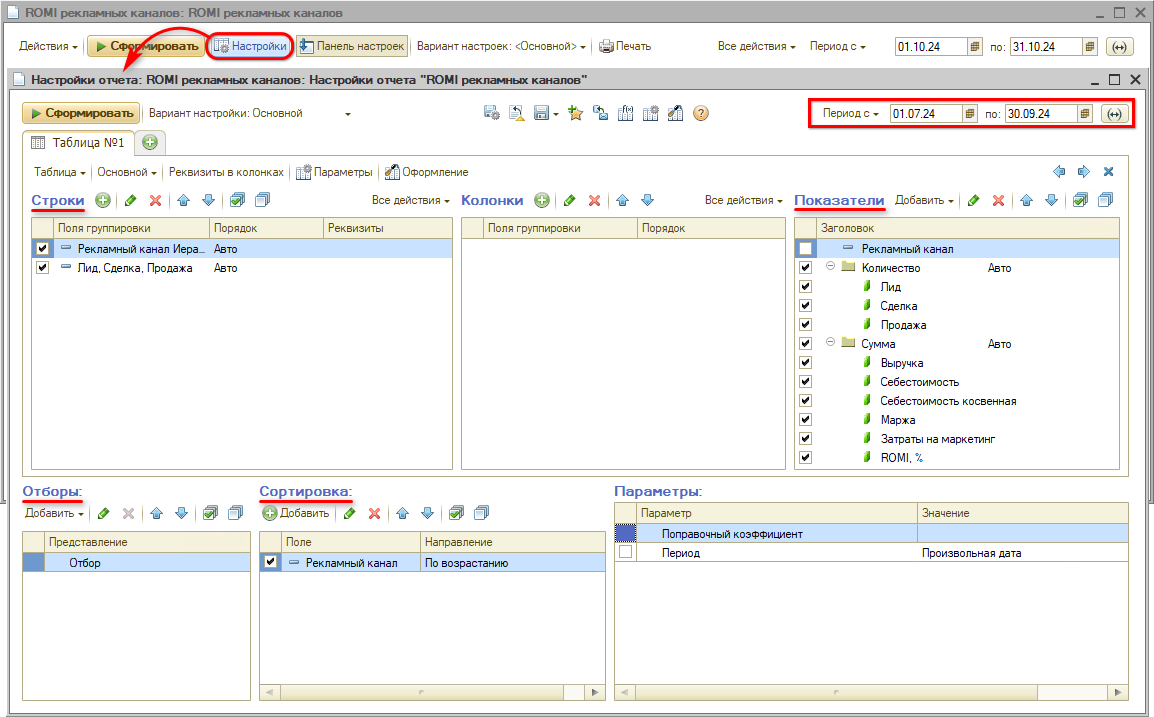Screen dimensions: 1154x717
Task: Add a new row grouping in Строки
Action: [x=103, y=200]
